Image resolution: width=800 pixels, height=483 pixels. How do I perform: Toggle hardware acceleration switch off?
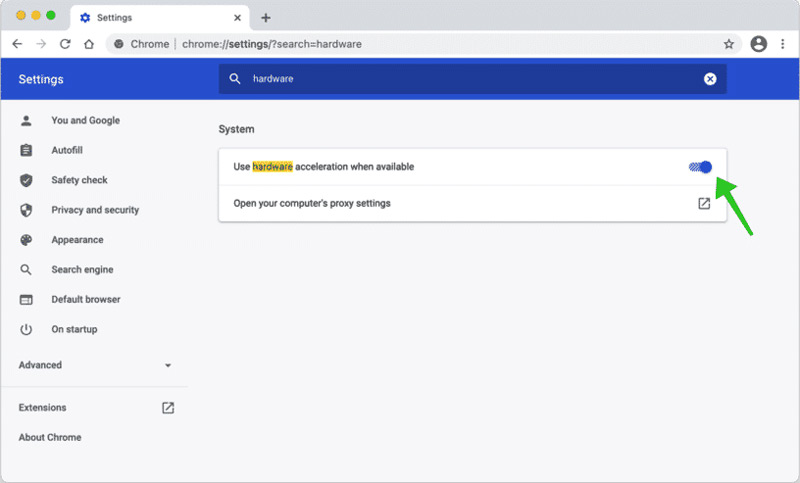pos(701,167)
